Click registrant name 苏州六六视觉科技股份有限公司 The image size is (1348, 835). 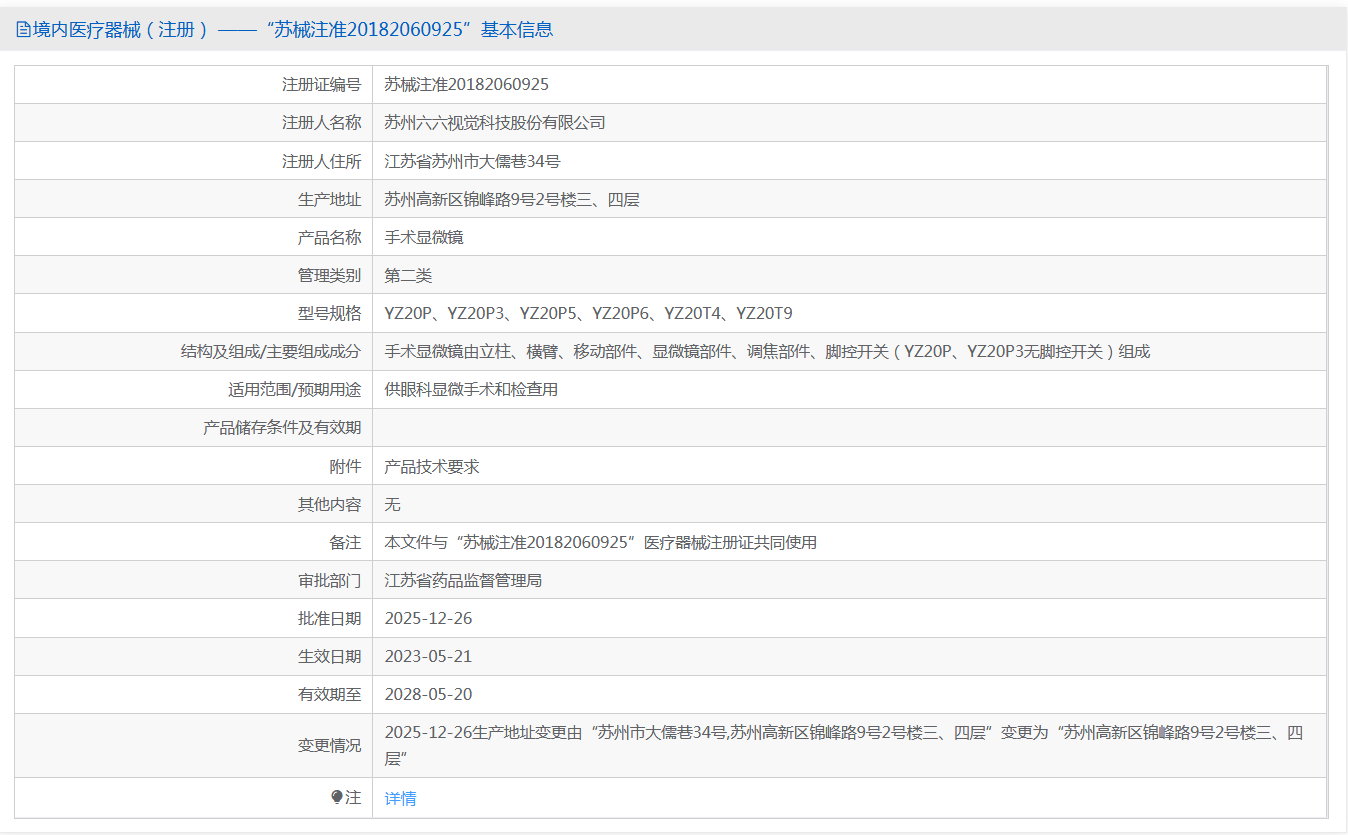[x=495, y=123]
